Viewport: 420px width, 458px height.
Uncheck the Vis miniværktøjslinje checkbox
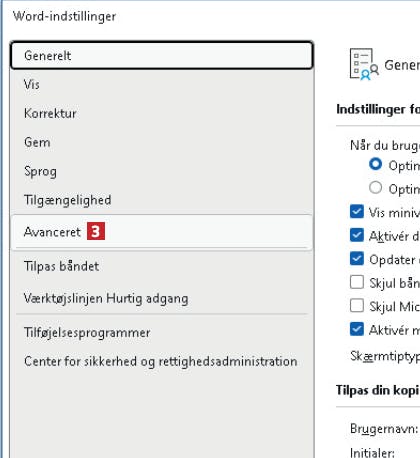pyautogui.click(x=357, y=211)
